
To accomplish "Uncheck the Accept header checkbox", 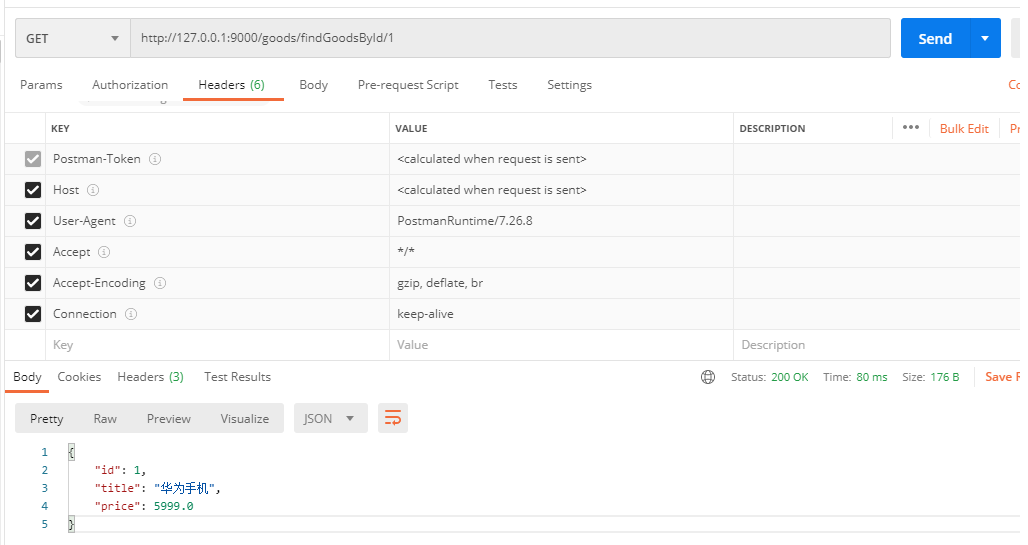I will coord(33,252).
